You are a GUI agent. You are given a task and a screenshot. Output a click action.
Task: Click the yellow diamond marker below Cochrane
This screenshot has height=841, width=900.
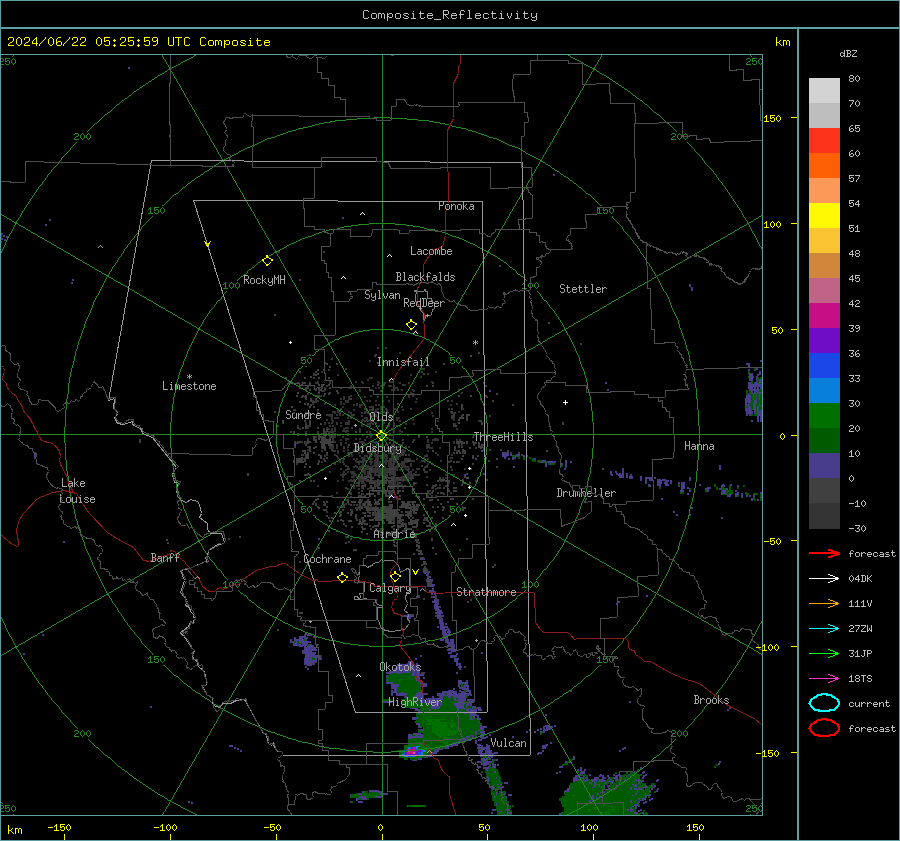(x=342, y=578)
